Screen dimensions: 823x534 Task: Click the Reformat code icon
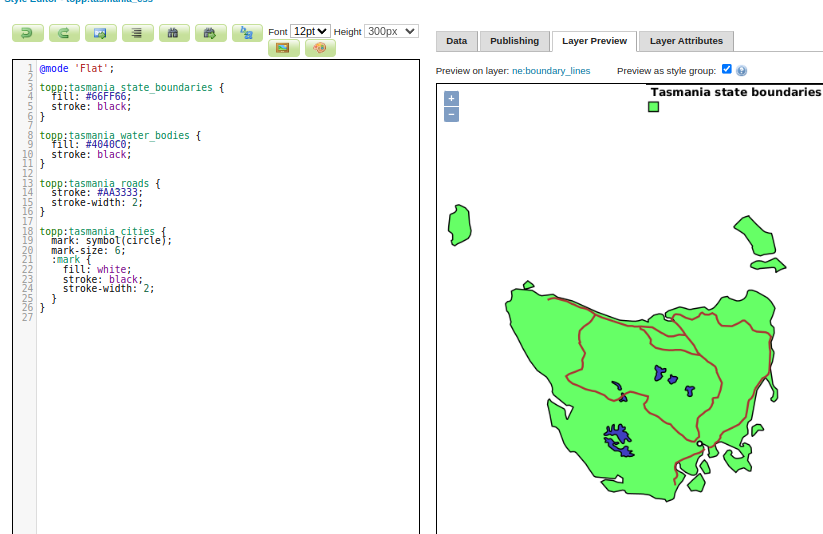point(137,33)
